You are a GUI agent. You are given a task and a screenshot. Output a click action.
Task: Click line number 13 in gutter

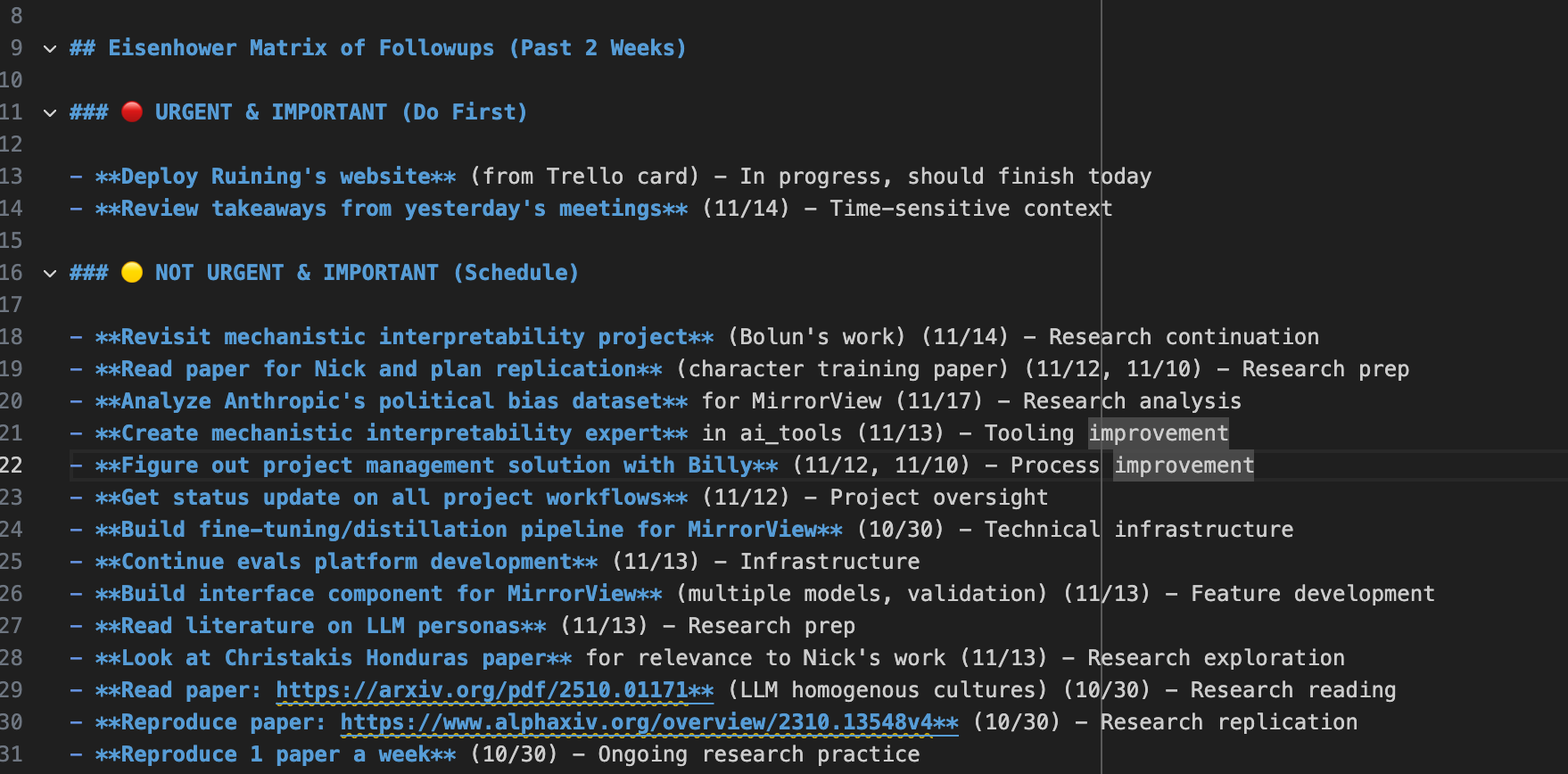pyautogui.click(x=12, y=177)
